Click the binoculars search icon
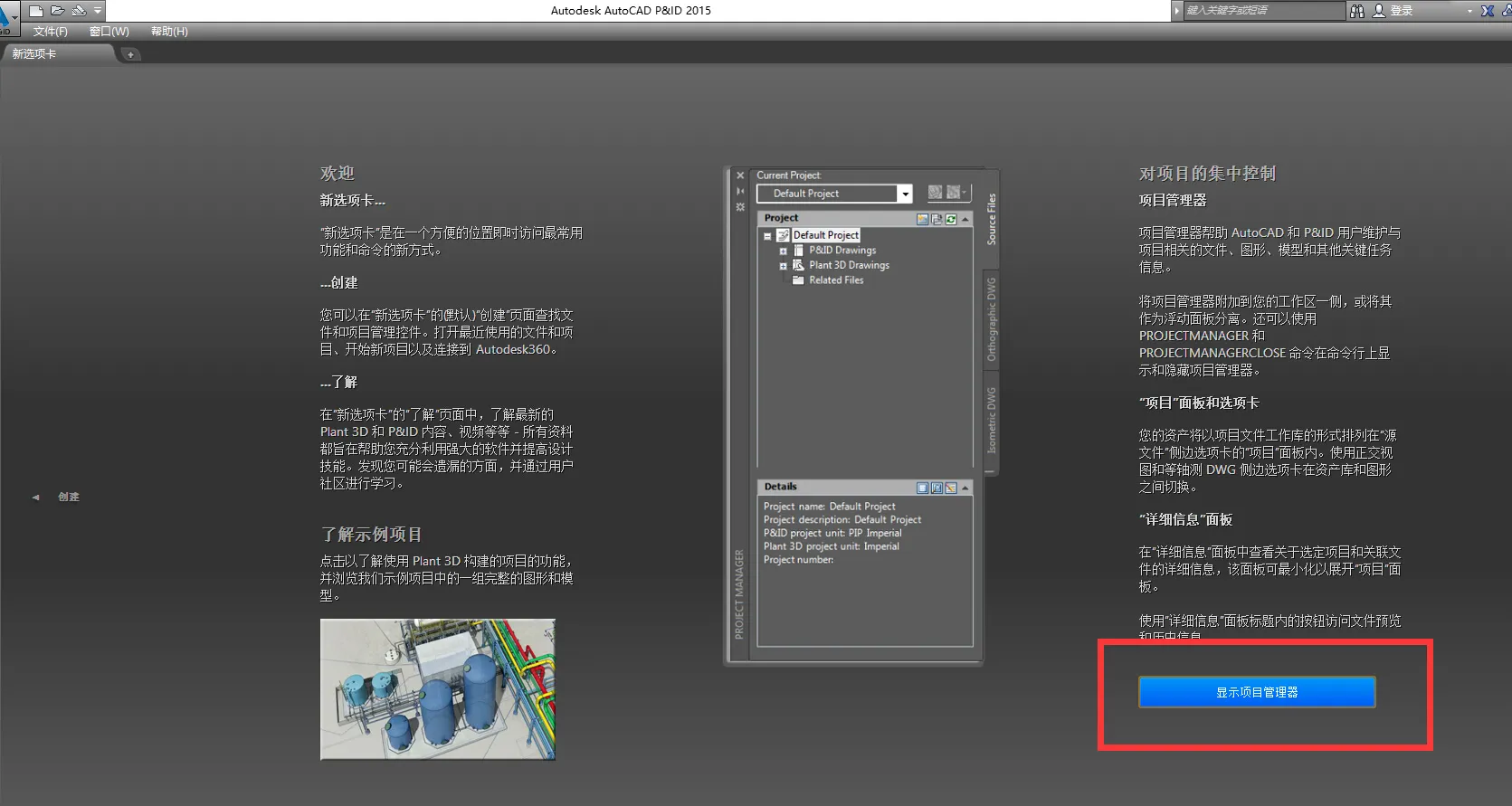 pos(1356,11)
